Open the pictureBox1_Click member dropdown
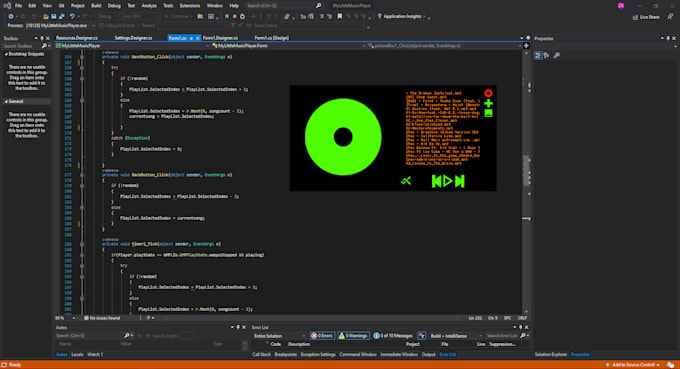This screenshot has height=369, width=680. coord(444,46)
